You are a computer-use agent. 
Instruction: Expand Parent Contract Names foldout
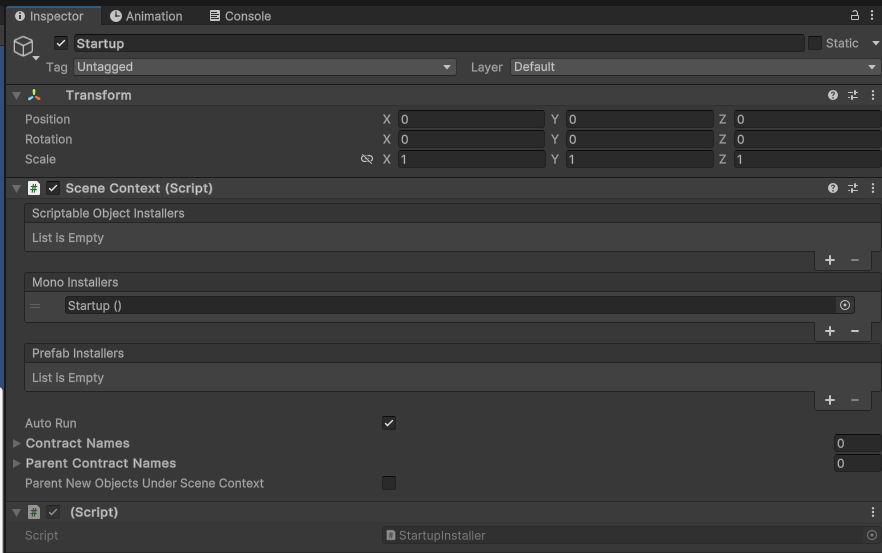[17, 463]
